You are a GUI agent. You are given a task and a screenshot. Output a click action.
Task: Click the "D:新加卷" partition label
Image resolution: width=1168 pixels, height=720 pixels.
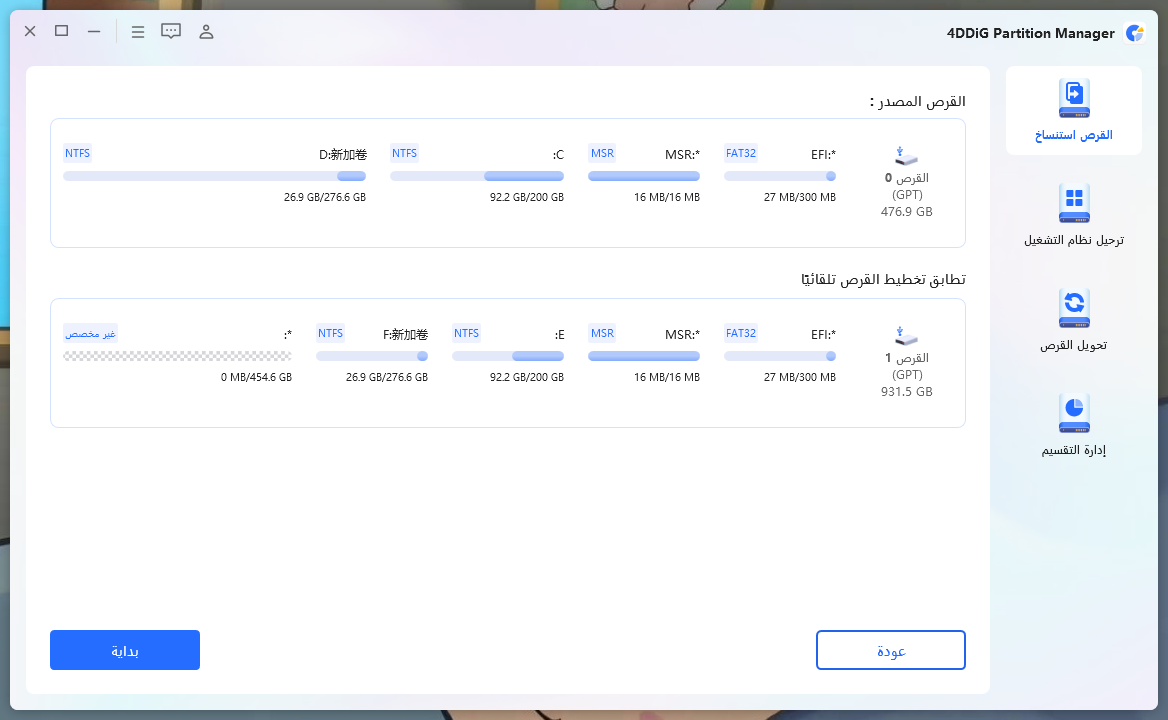pyautogui.click(x=343, y=155)
